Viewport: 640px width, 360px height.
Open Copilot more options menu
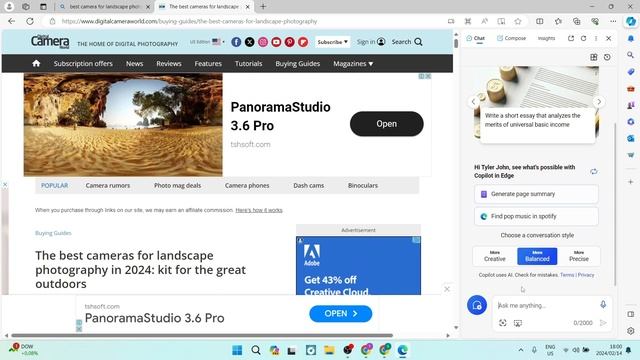click(596, 38)
